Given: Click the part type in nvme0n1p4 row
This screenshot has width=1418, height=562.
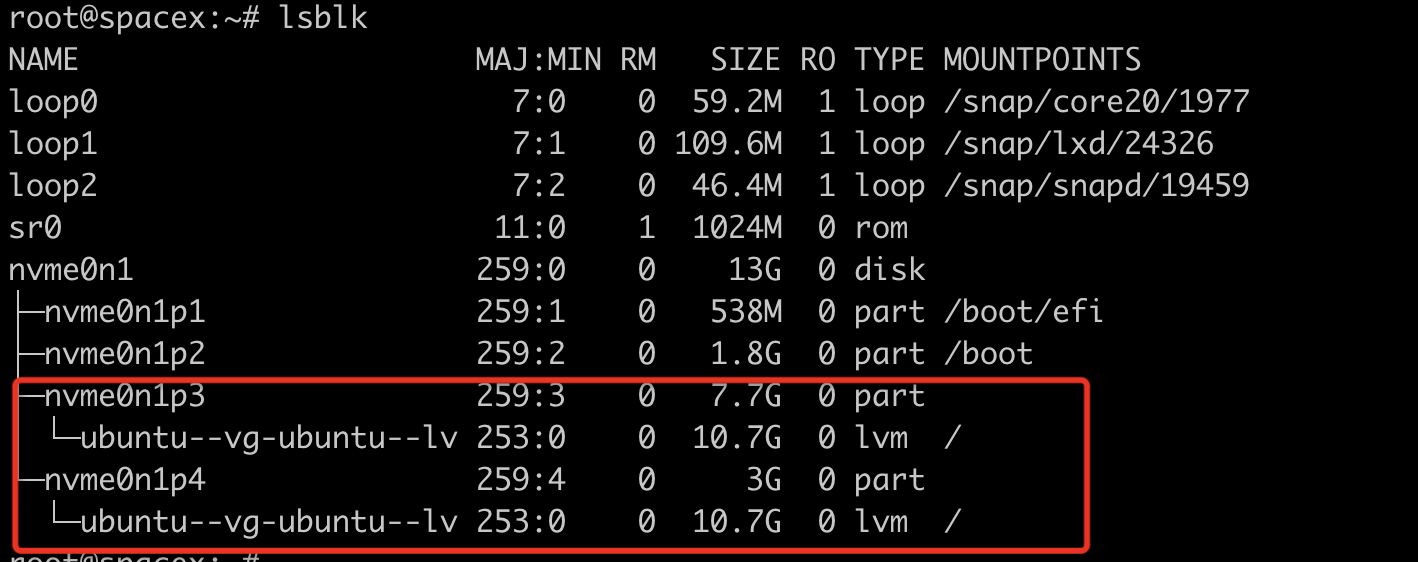Looking at the screenshot, I should pyautogui.click(x=890, y=480).
